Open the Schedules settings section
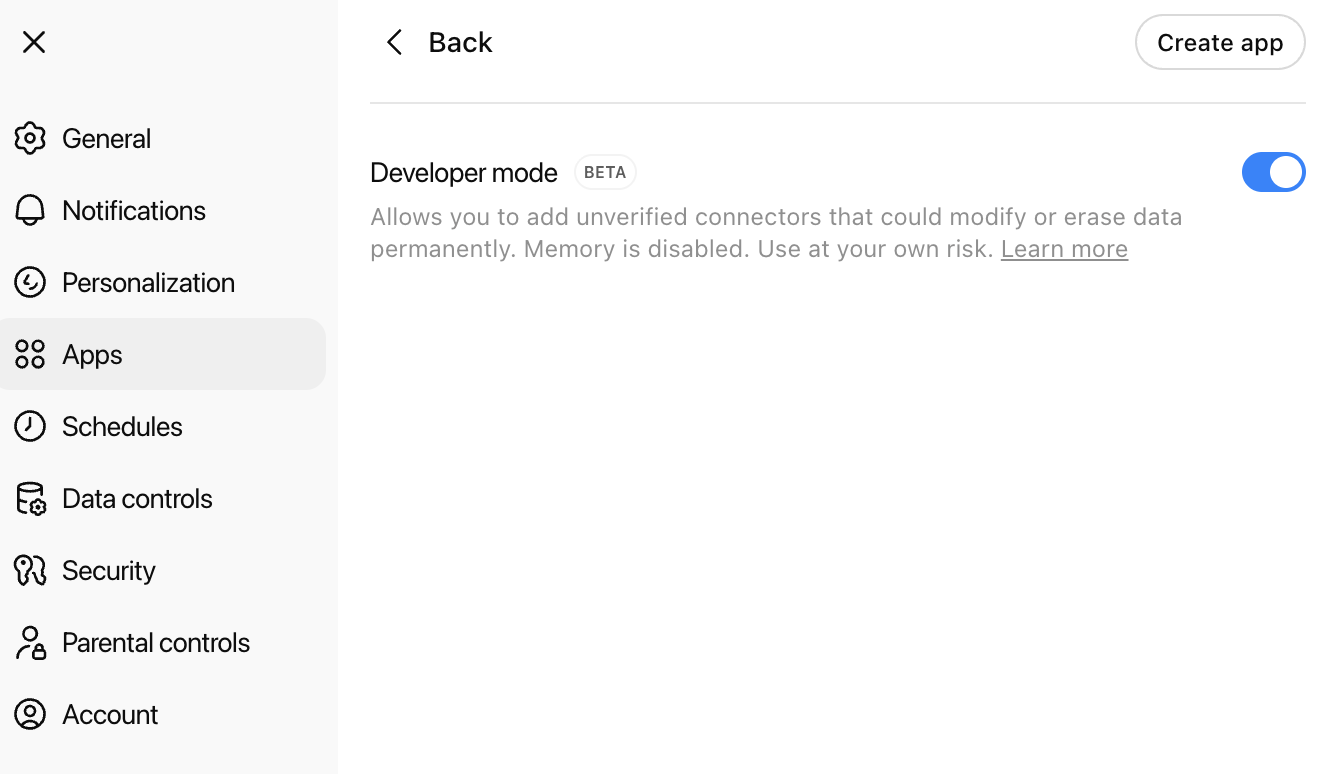This screenshot has width=1323, height=774. [122, 426]
